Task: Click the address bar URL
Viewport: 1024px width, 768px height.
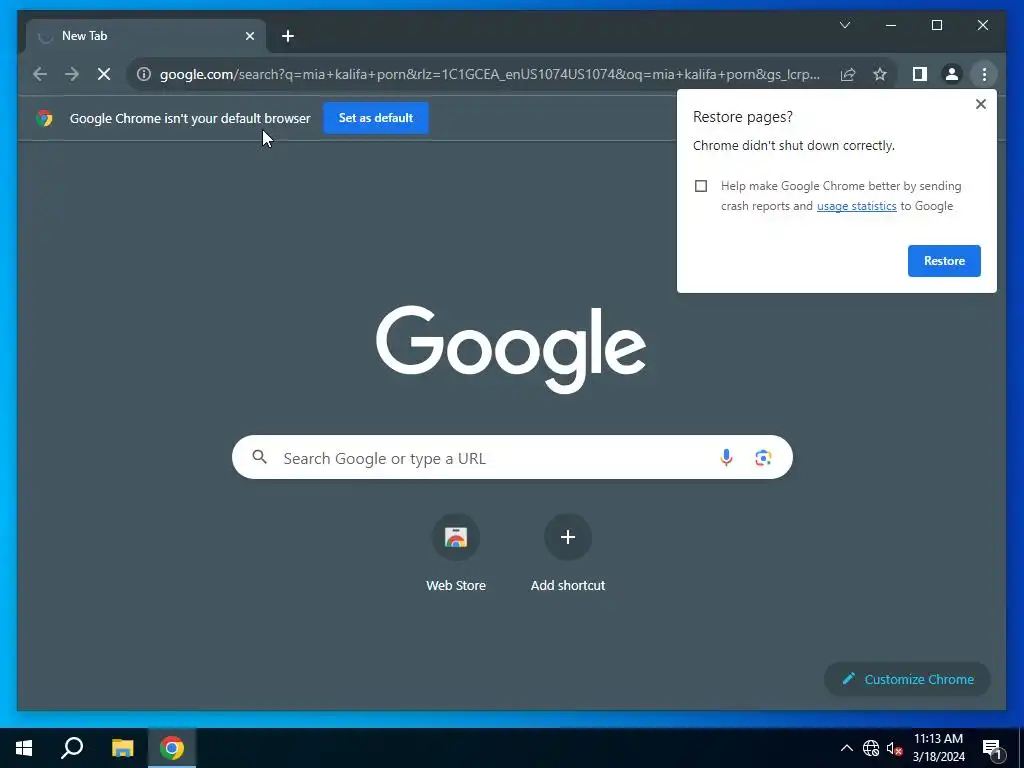Action: [x=490, y=74]
